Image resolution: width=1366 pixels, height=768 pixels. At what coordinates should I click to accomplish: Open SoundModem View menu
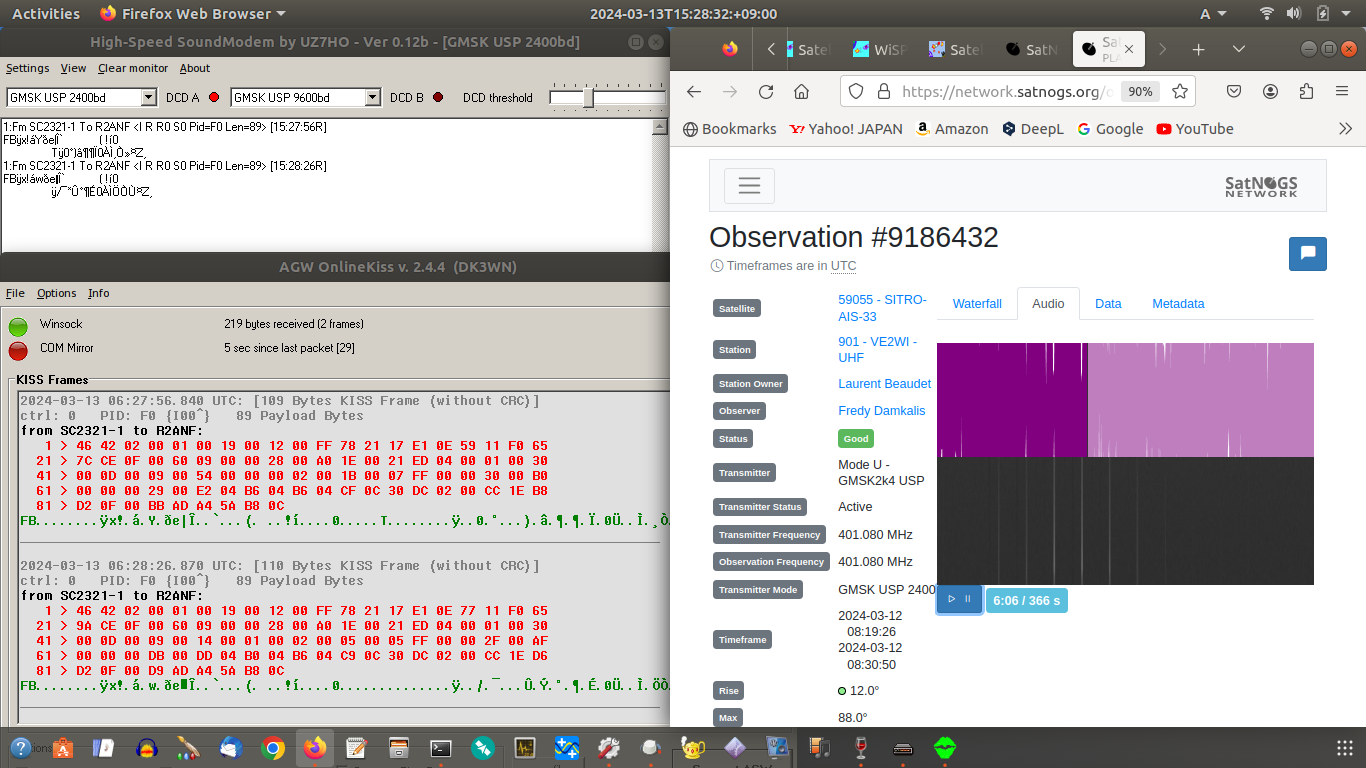[73, 68]
